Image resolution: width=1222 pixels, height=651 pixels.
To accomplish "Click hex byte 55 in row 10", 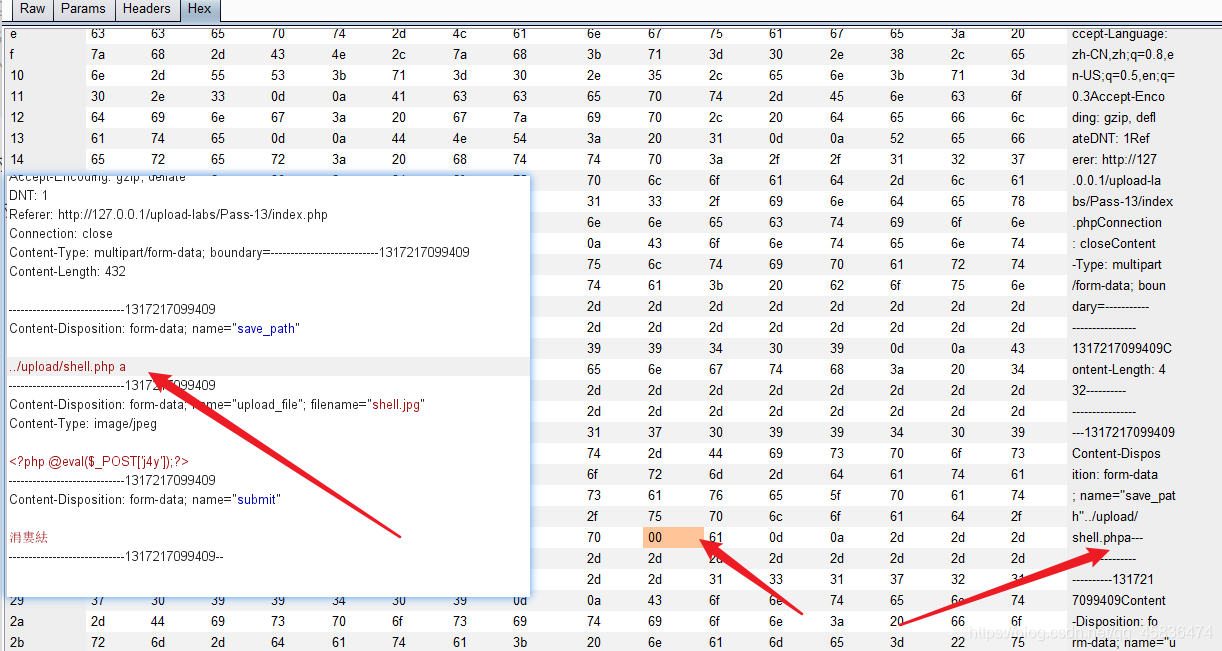I will 218,76.
